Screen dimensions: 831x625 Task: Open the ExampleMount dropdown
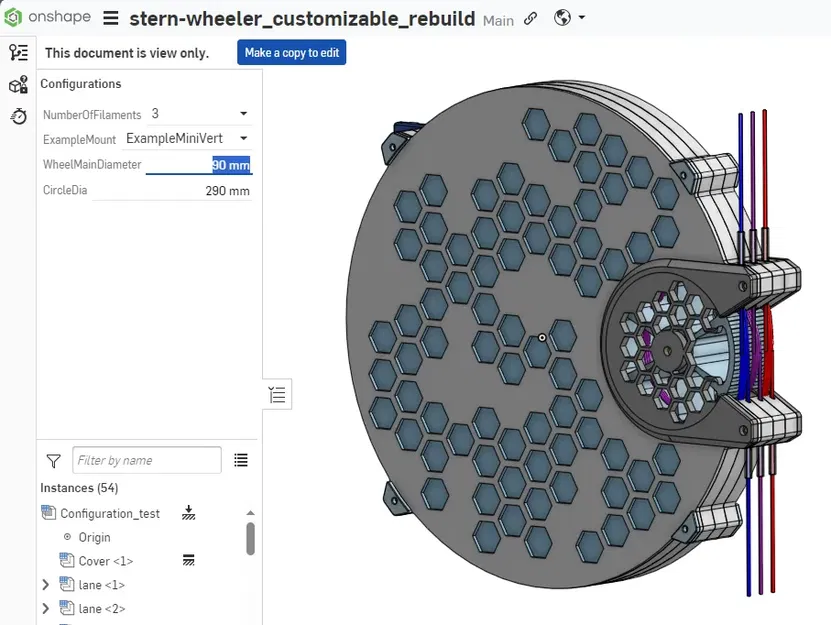click(188, 138)
